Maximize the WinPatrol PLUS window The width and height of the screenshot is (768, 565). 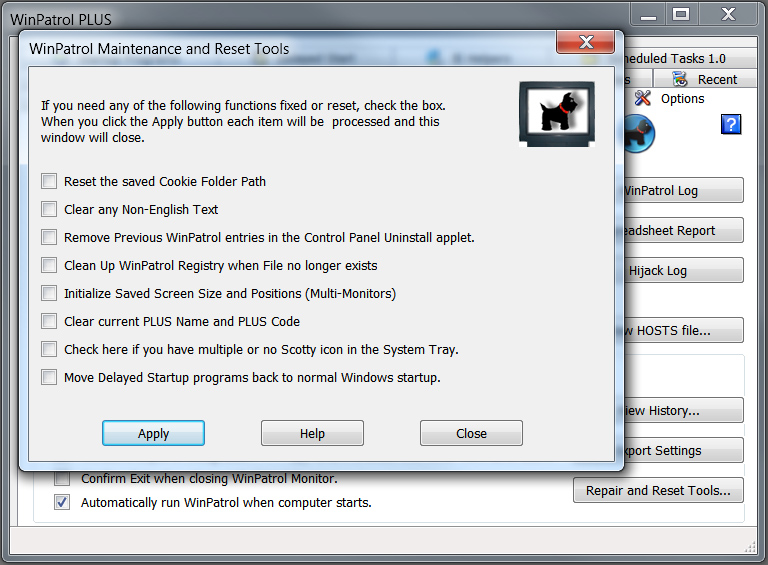[681, 14]
